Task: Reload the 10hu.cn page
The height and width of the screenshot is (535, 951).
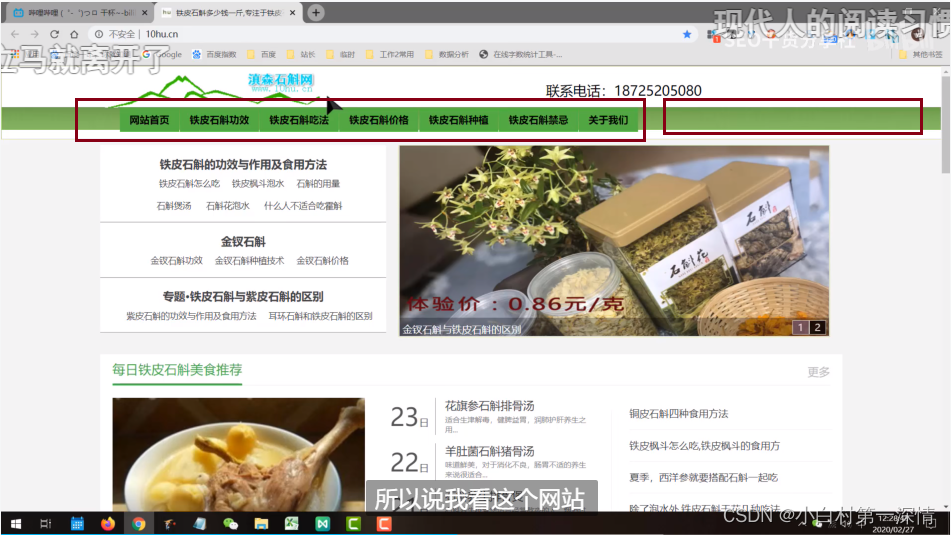Action: 55,34
